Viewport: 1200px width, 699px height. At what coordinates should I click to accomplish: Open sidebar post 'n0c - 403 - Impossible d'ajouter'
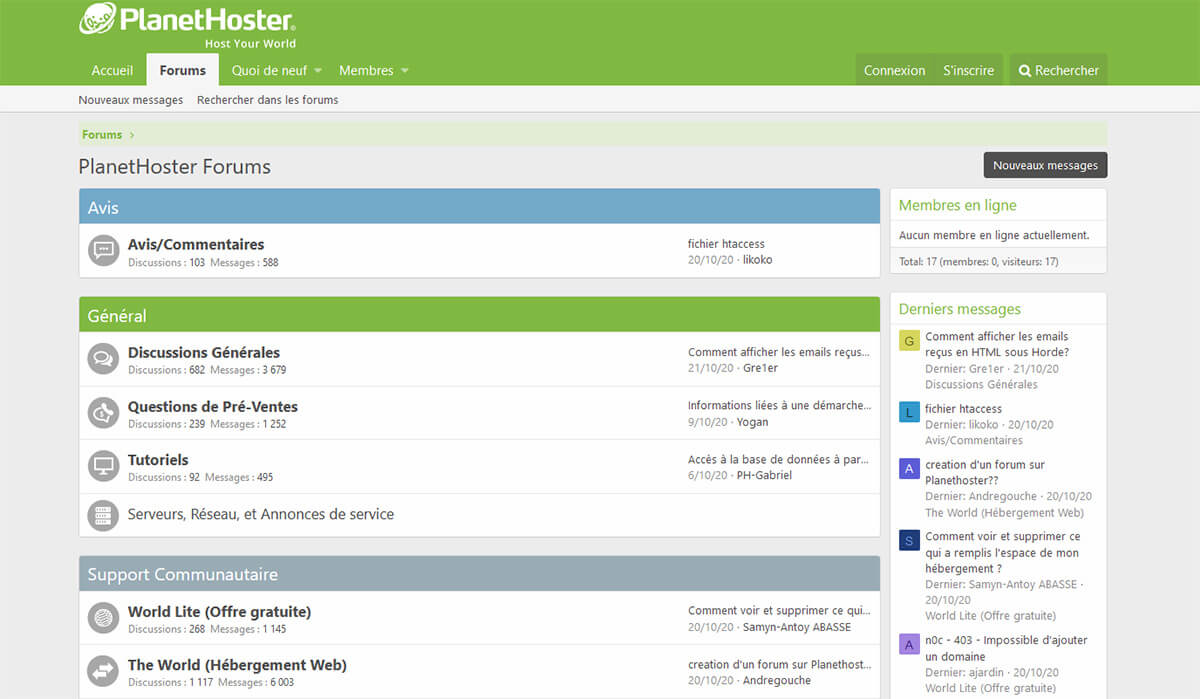[1006, 648]
